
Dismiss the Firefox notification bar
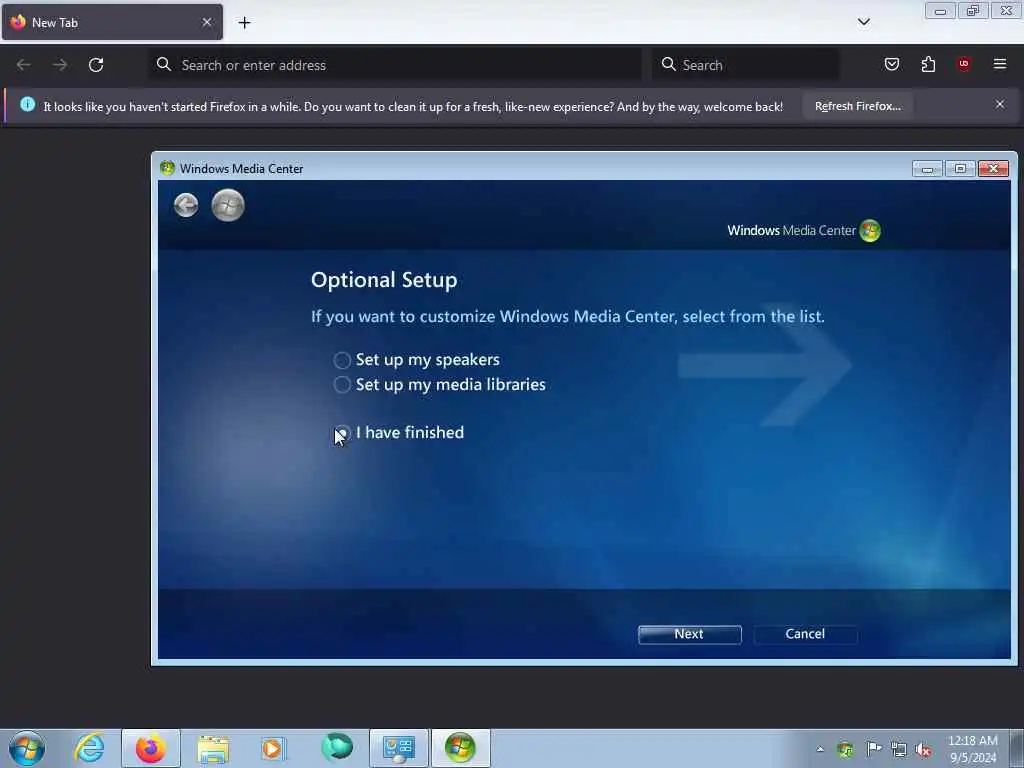coord(1000,104)
